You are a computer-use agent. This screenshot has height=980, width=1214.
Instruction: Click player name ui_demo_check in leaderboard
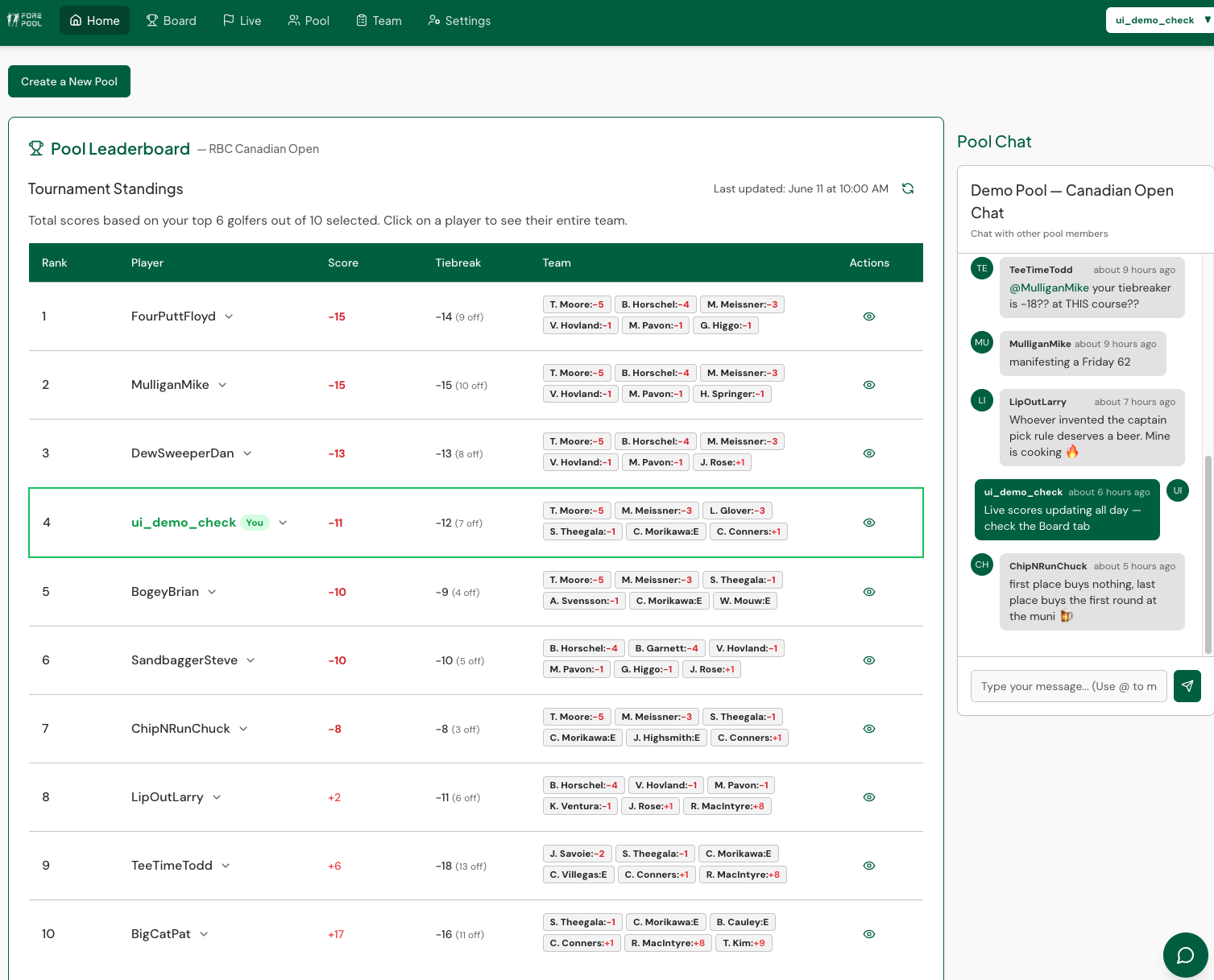click(184, 523)
